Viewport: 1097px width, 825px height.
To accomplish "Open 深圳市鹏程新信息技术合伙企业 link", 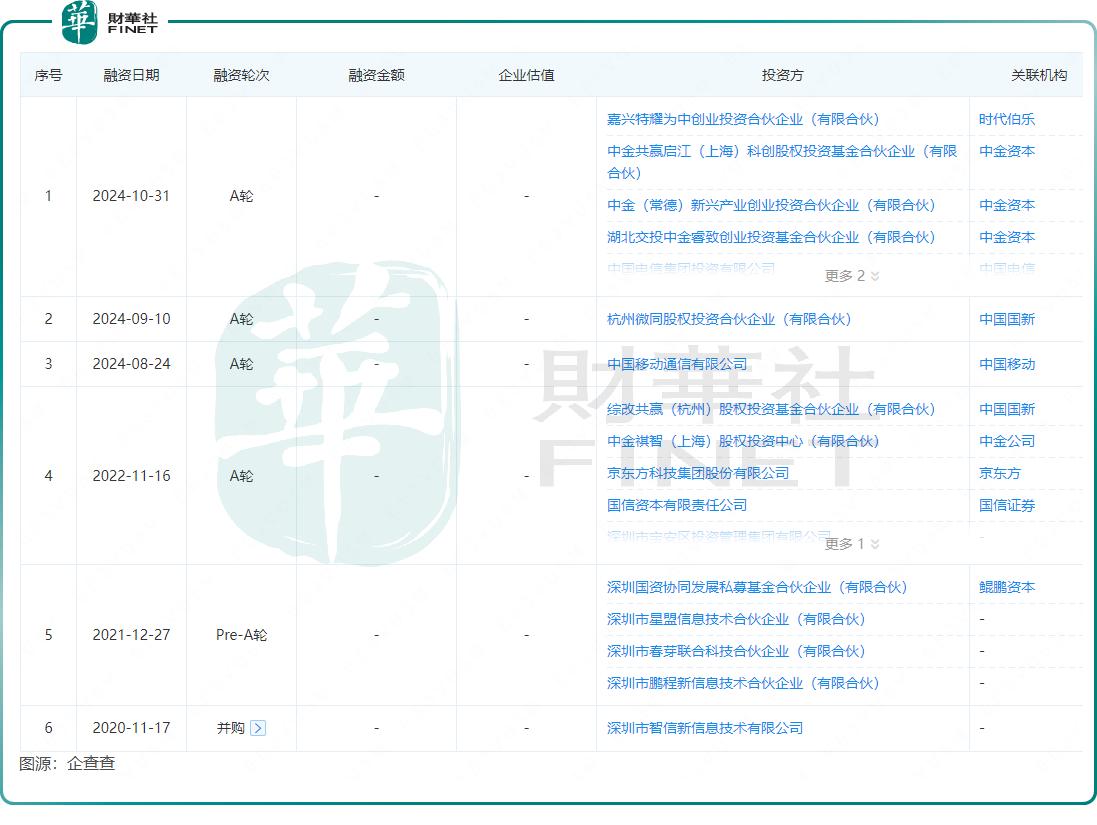I will [743, 683].
